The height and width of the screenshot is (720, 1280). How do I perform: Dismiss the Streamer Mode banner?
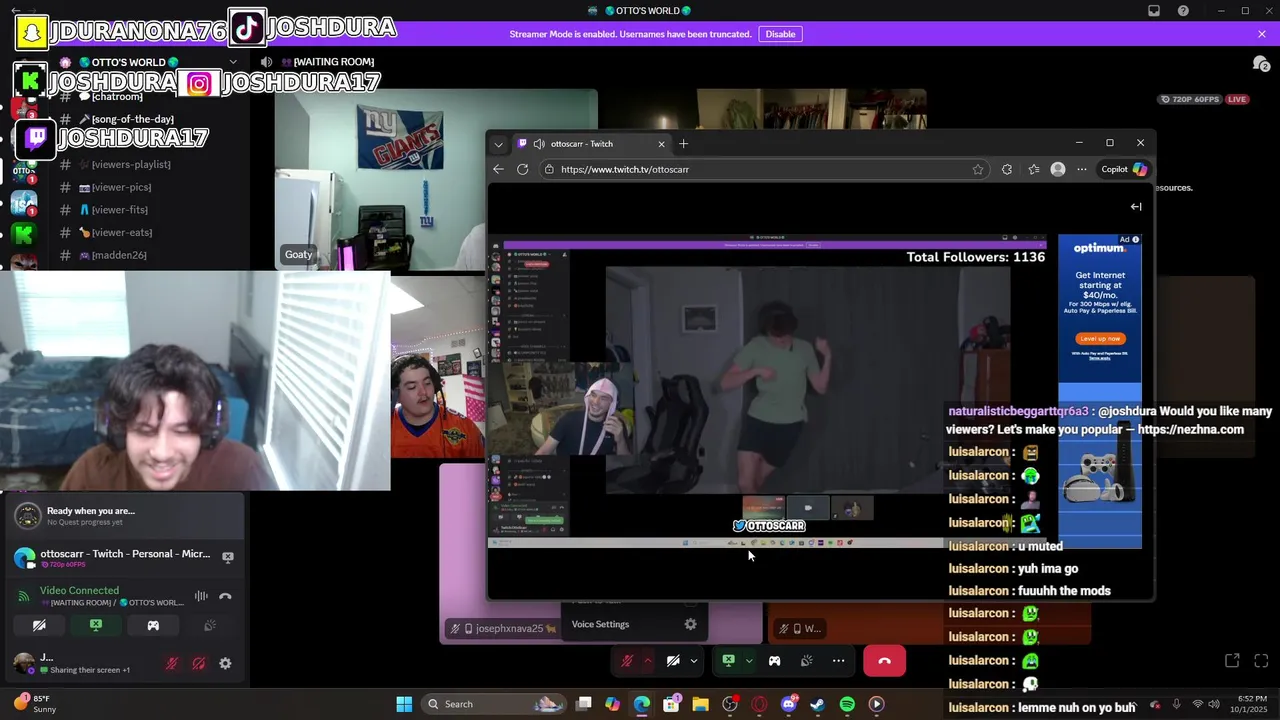1262,34
